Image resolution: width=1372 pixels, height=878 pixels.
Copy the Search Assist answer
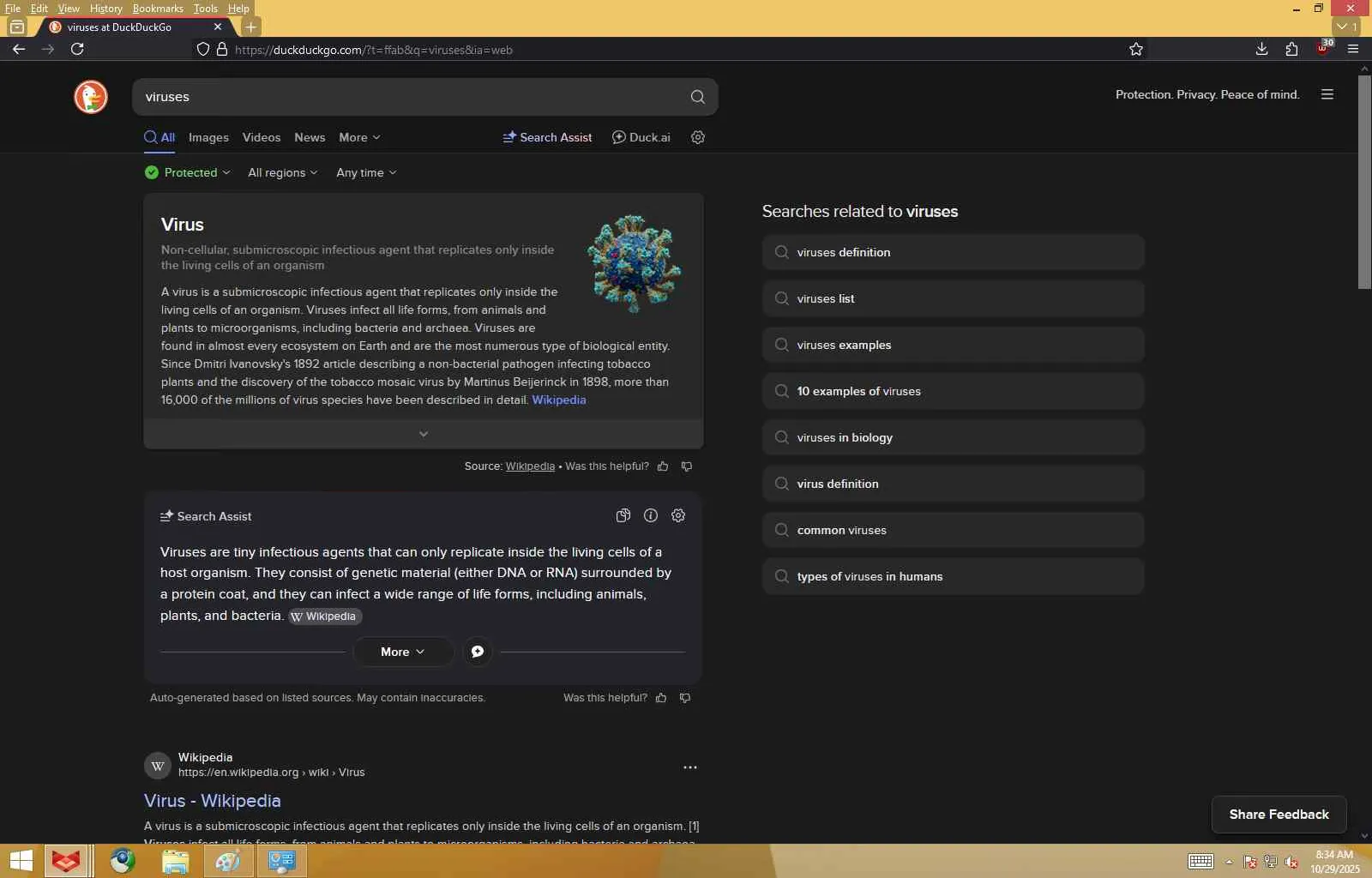click(623, 515)
